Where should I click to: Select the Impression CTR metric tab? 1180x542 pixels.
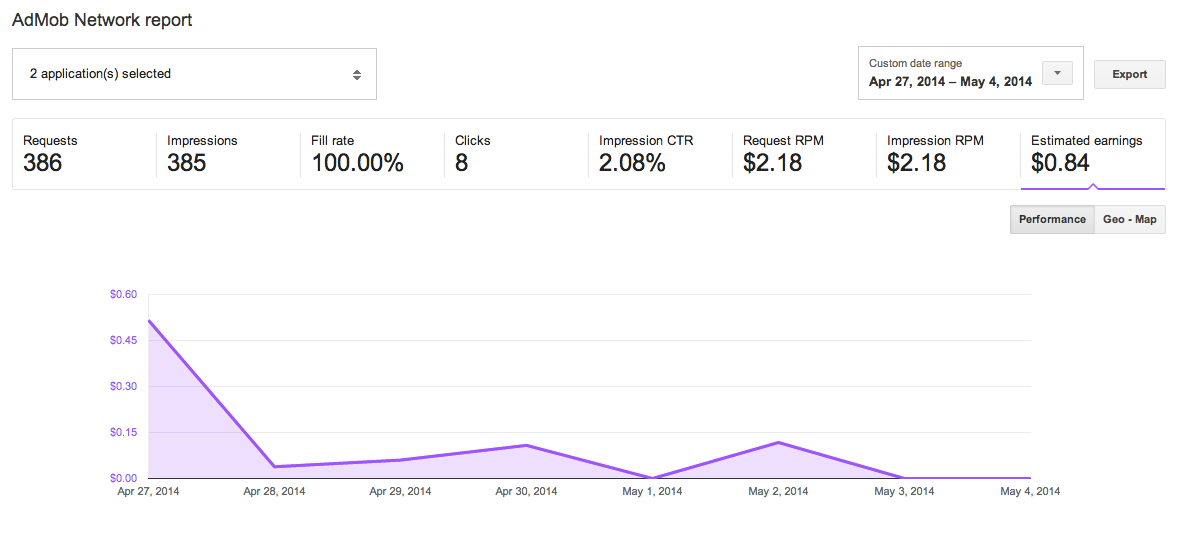tap(660, 154)
